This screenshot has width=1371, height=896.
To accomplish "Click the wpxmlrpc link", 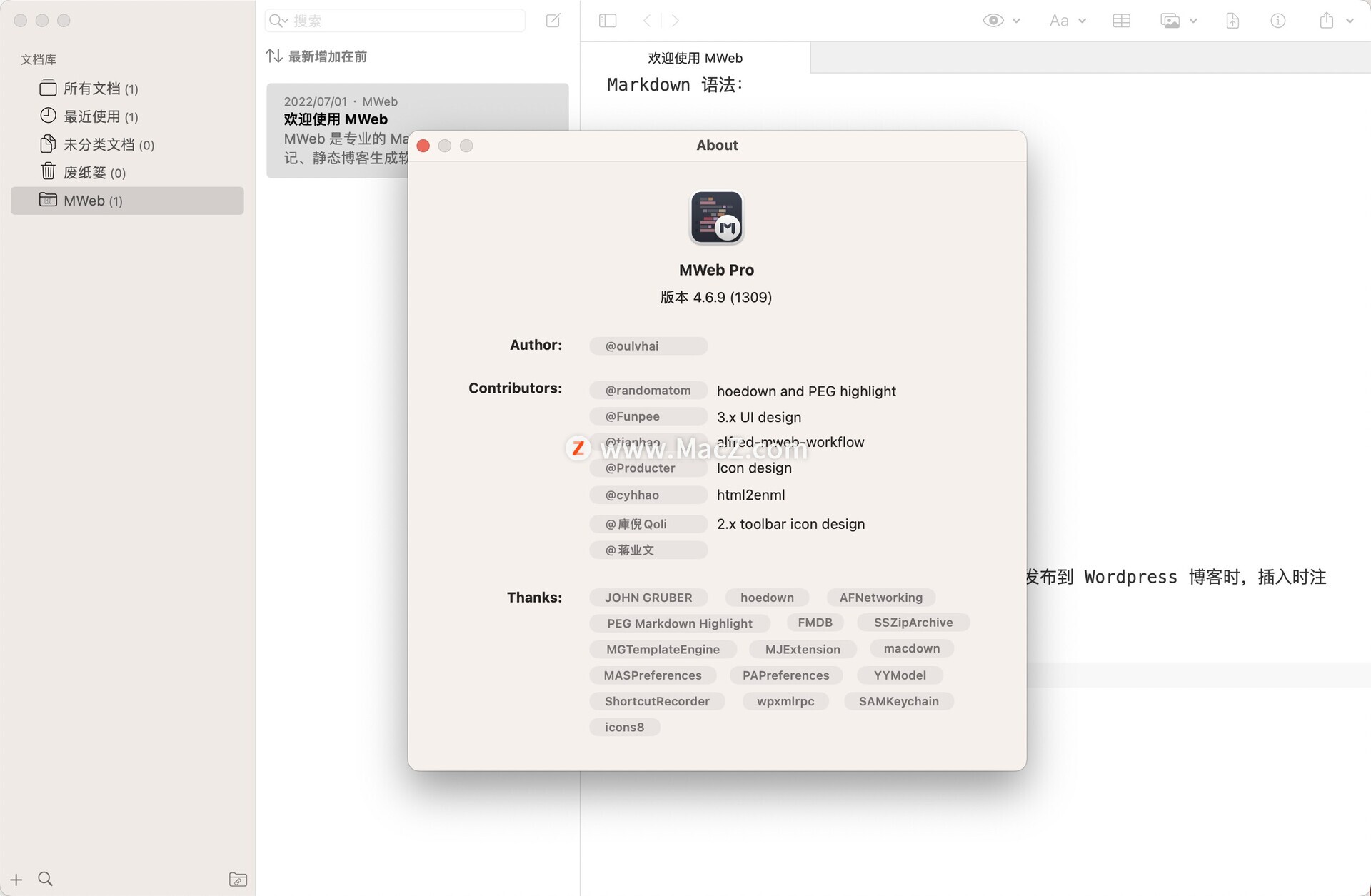I will pos(785,701).
